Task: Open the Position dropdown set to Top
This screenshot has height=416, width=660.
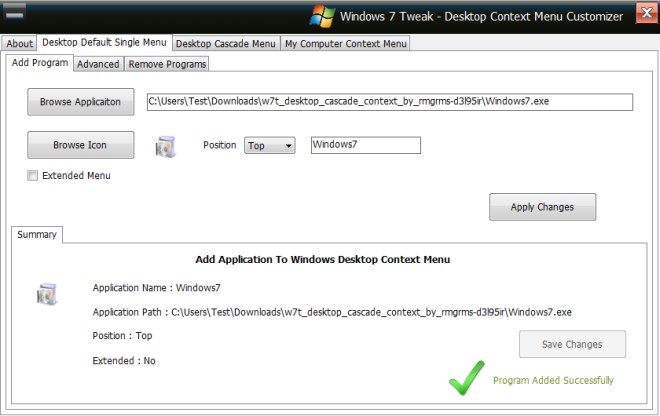Action: (x=270, y=146)
